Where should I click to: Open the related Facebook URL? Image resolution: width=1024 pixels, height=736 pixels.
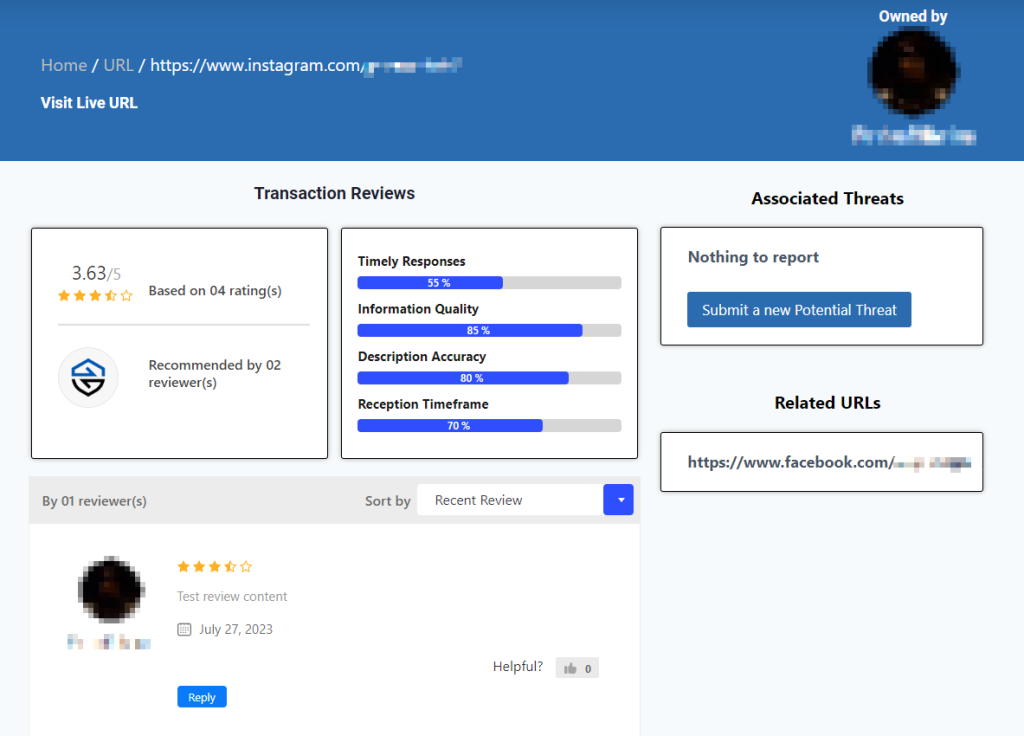[829, 462]
